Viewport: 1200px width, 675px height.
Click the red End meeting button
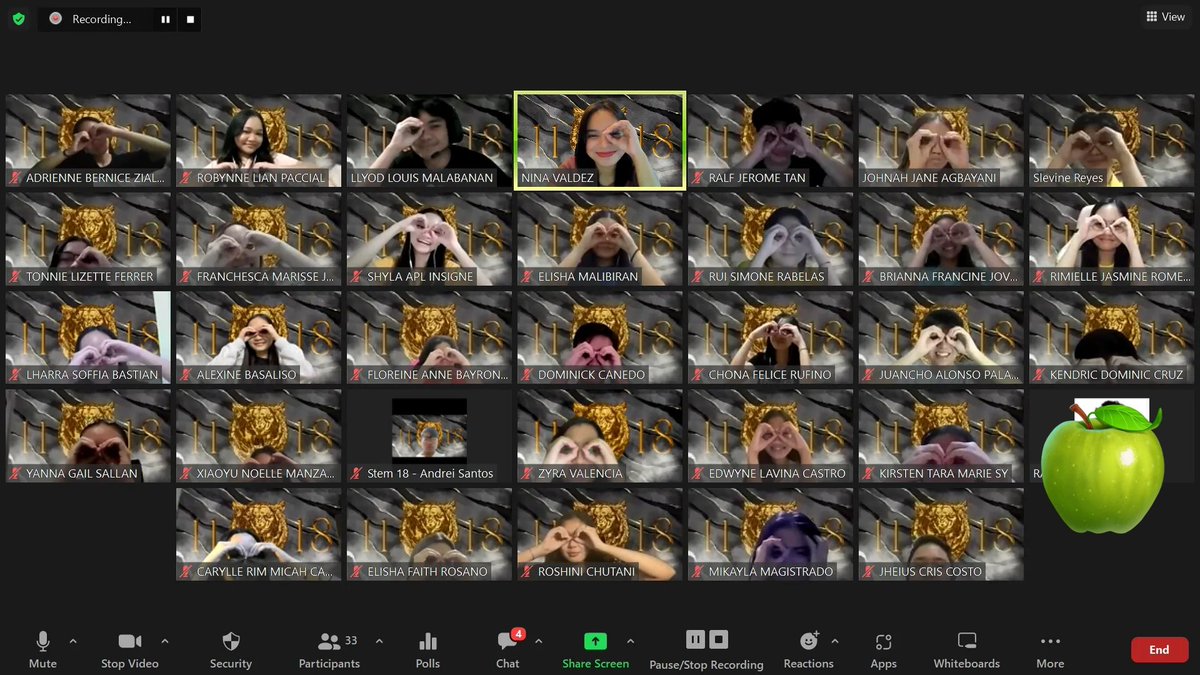pos(1159,650)
